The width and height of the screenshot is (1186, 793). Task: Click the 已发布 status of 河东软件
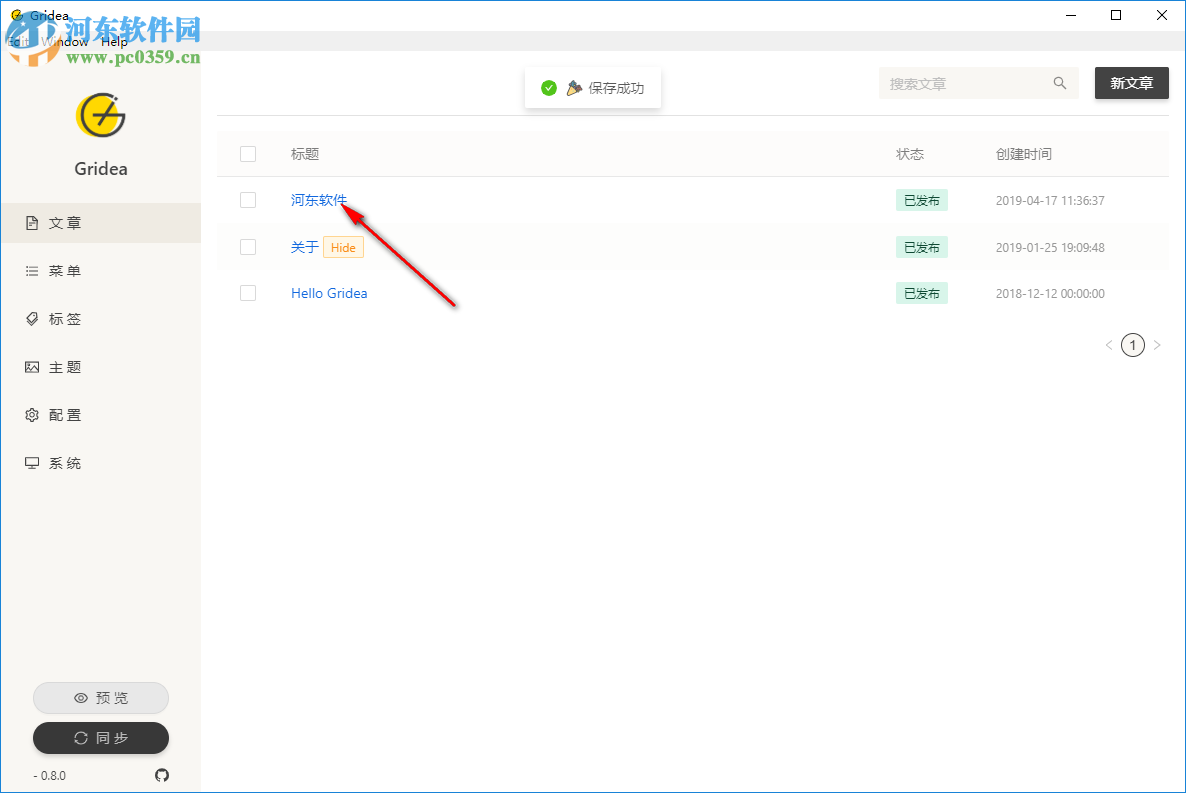pyautogui.click(x=921, y=201)
